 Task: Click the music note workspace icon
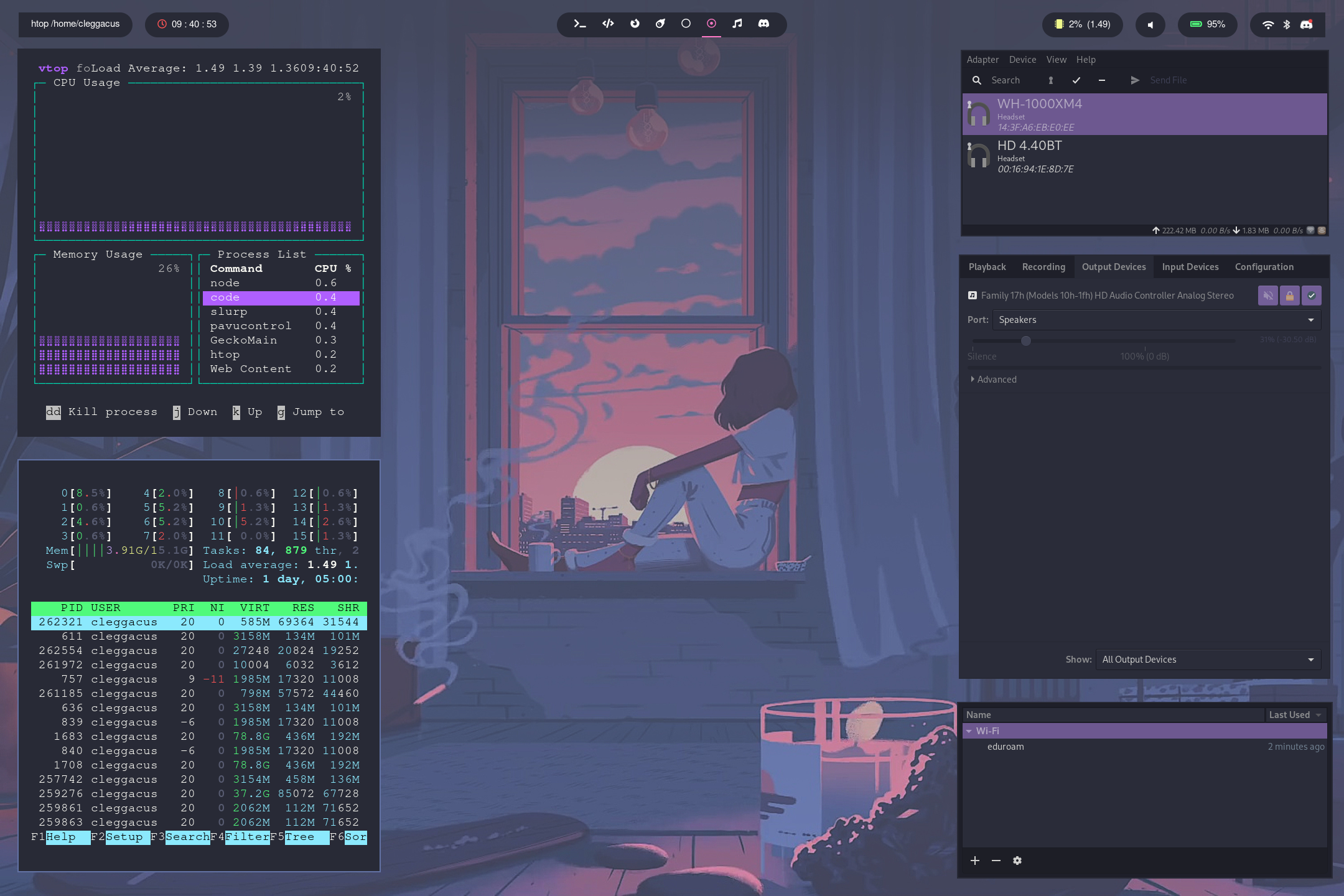(737, 24)
